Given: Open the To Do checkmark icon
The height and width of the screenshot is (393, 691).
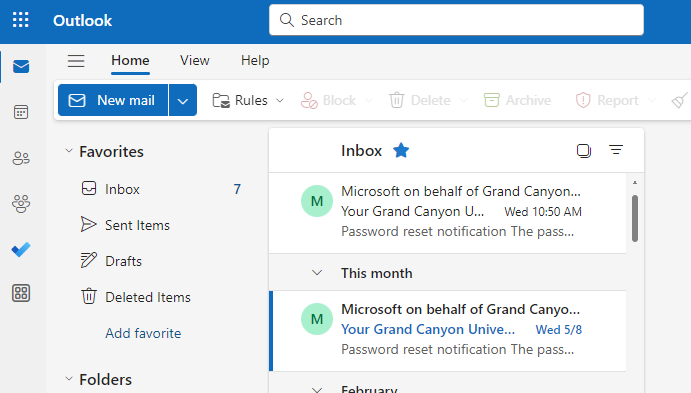Looking at the screenshot, I should [x=21, y=249].
